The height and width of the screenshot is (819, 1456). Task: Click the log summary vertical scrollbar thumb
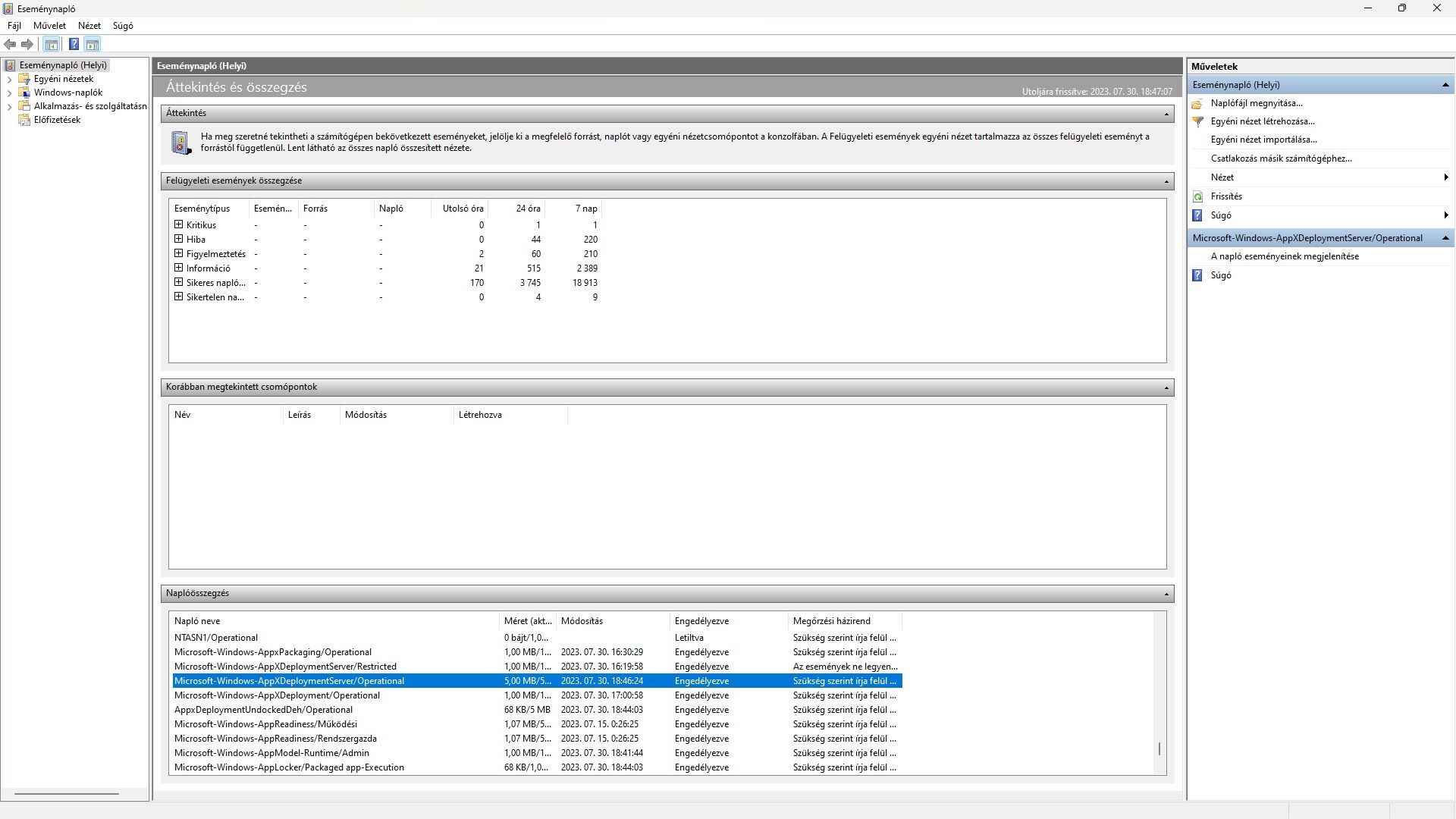[x=1159, y=749]
